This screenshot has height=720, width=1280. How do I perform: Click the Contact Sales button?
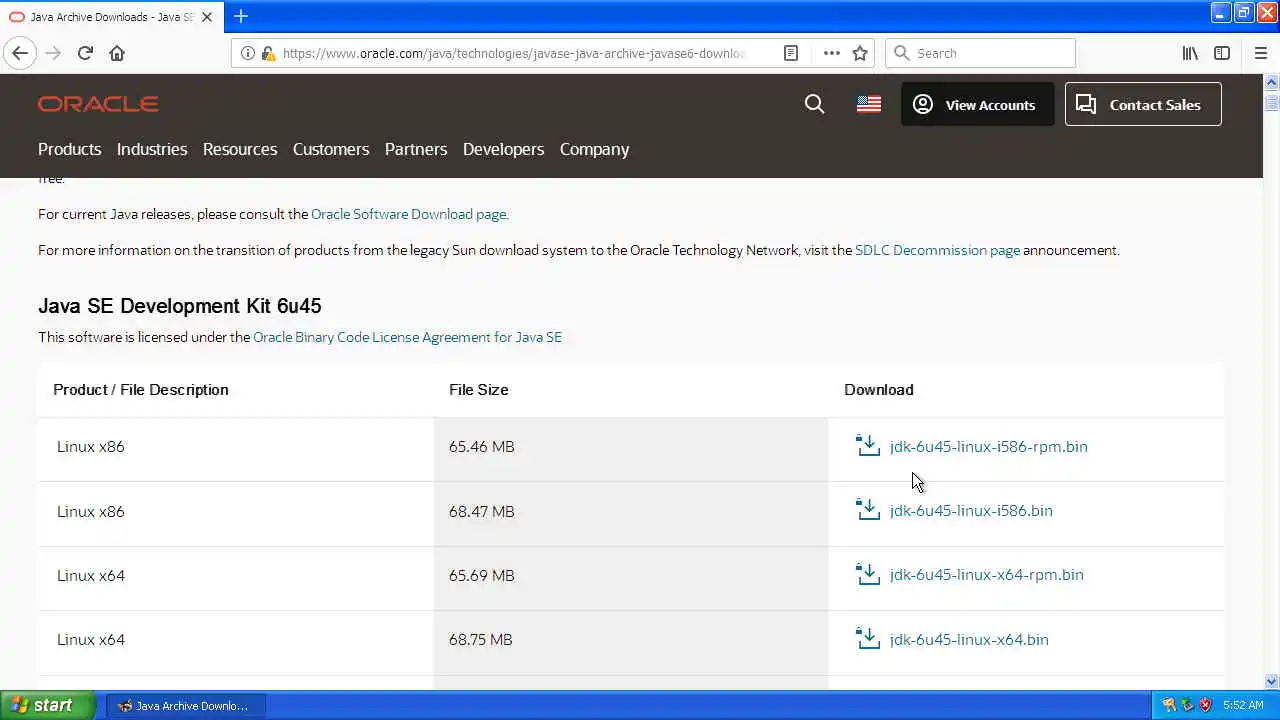pyautogui.click(x=1143, y=104)
